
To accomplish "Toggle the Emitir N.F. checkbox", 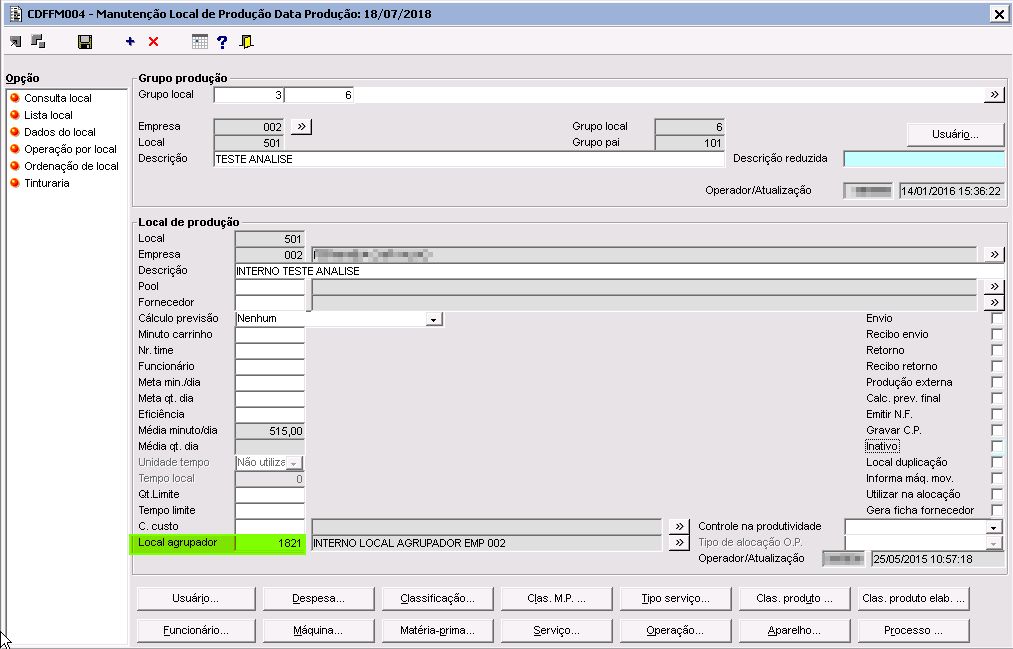I will [997, 415].
